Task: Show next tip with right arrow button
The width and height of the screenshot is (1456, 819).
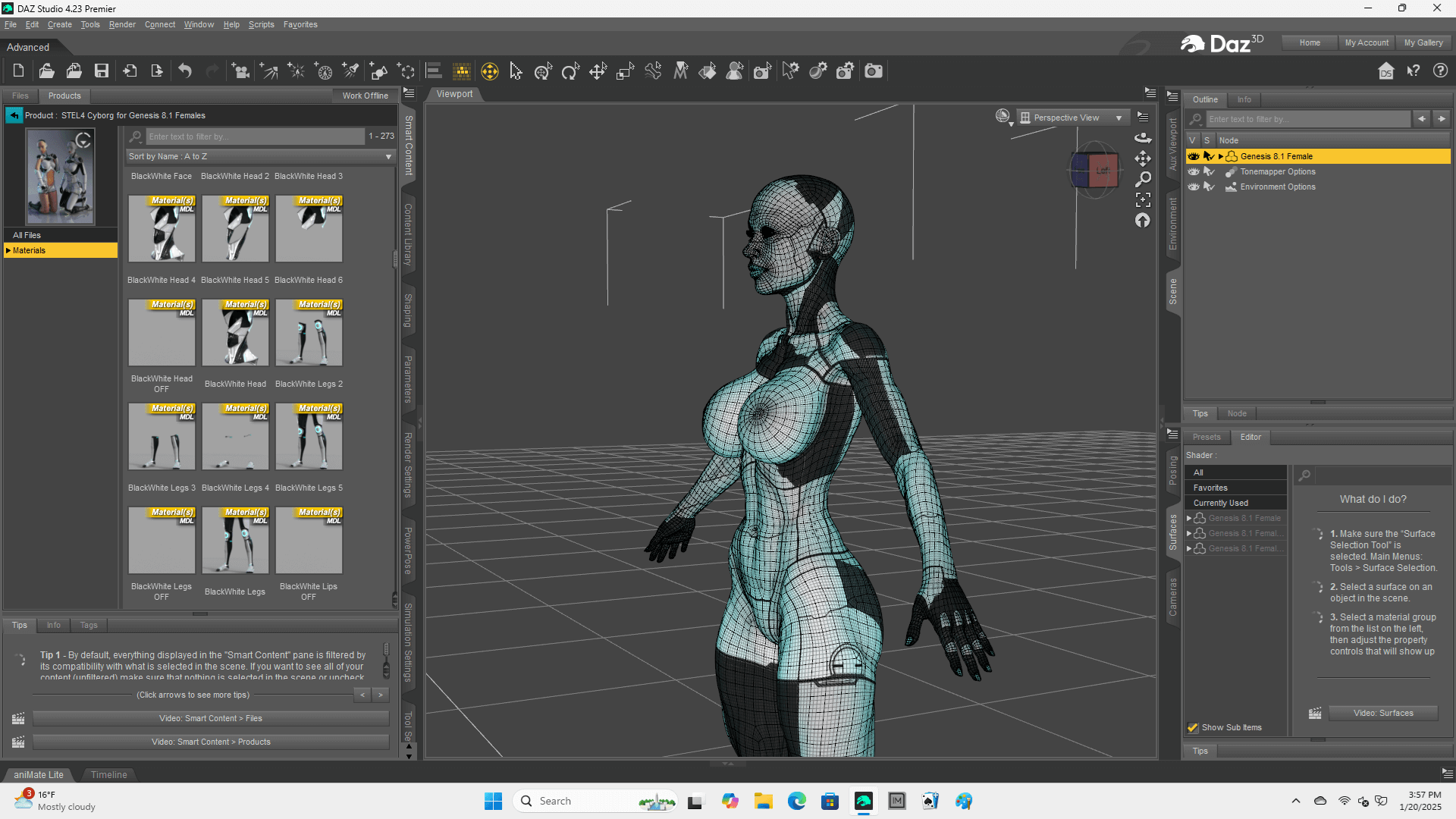Action: [x=381, y=695]
